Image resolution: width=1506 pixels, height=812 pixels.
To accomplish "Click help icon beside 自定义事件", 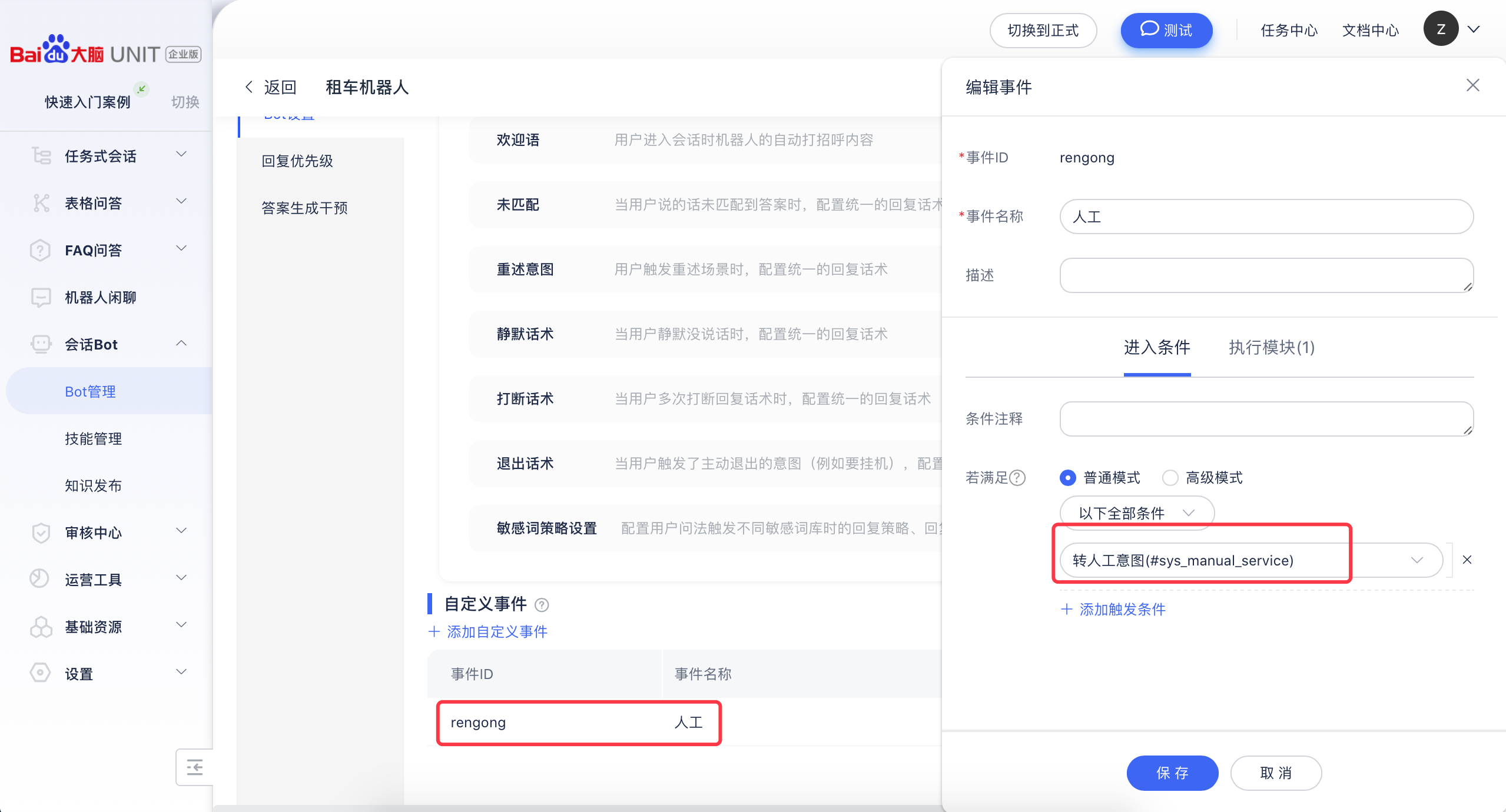I will pos(542,605).
